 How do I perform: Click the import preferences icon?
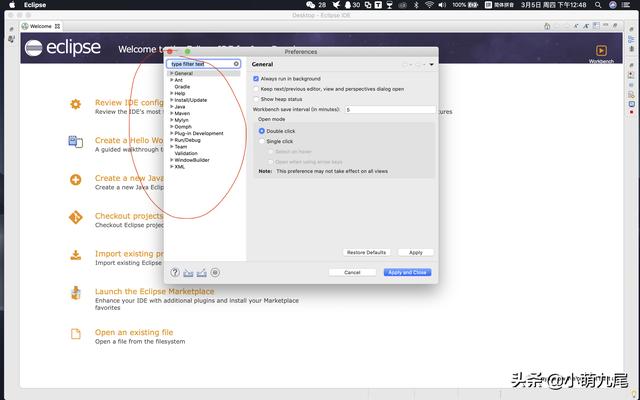(x=188, y=273)
